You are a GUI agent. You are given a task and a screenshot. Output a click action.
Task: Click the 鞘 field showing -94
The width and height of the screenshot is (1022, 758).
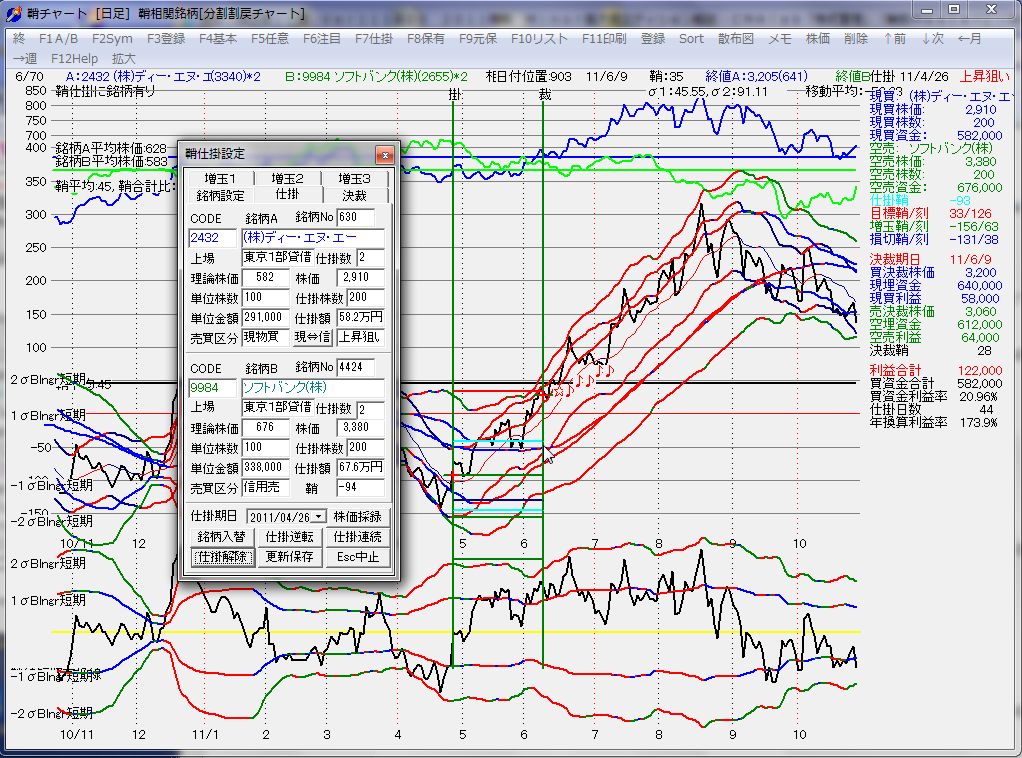click(360, 488)
